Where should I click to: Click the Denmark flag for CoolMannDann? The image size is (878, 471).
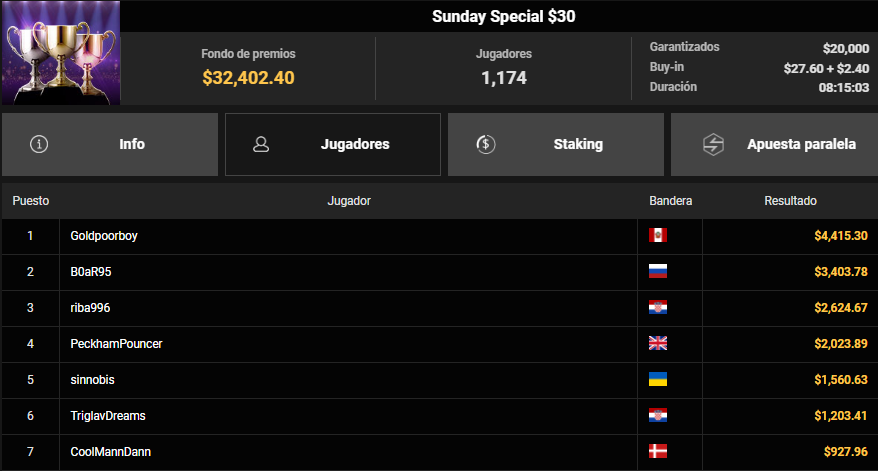(658, 451)
